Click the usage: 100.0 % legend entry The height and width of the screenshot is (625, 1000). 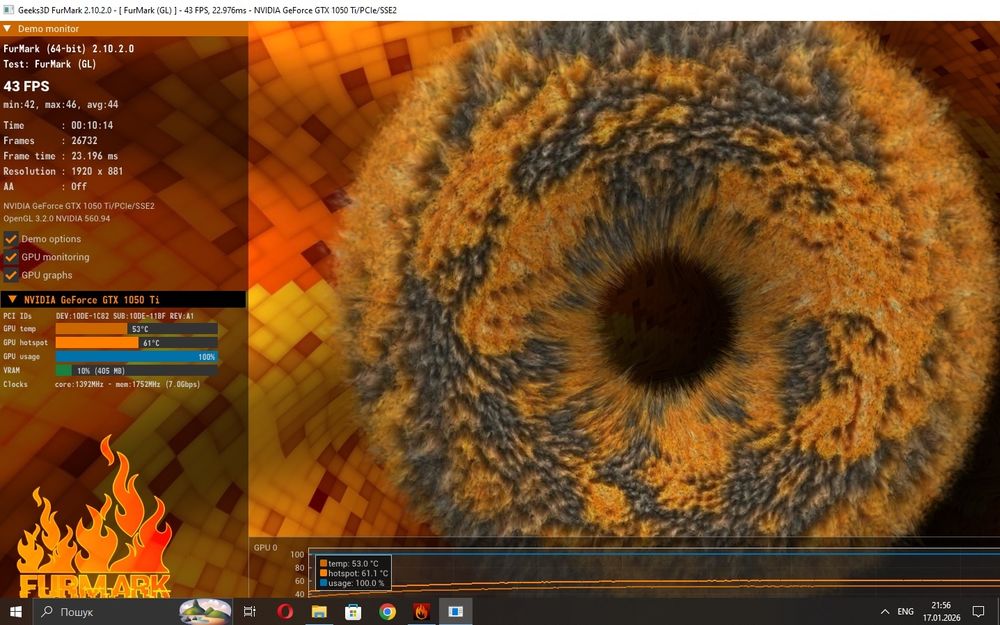click(353, 583)
